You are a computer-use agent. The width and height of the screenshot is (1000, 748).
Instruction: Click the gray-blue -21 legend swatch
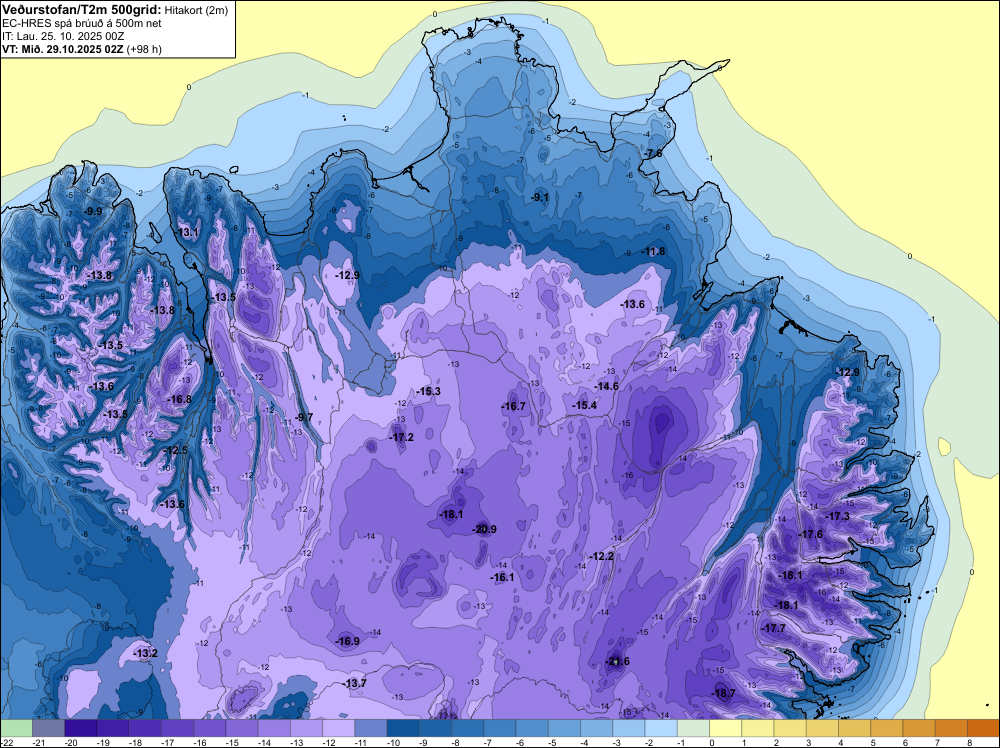(48, 728)
